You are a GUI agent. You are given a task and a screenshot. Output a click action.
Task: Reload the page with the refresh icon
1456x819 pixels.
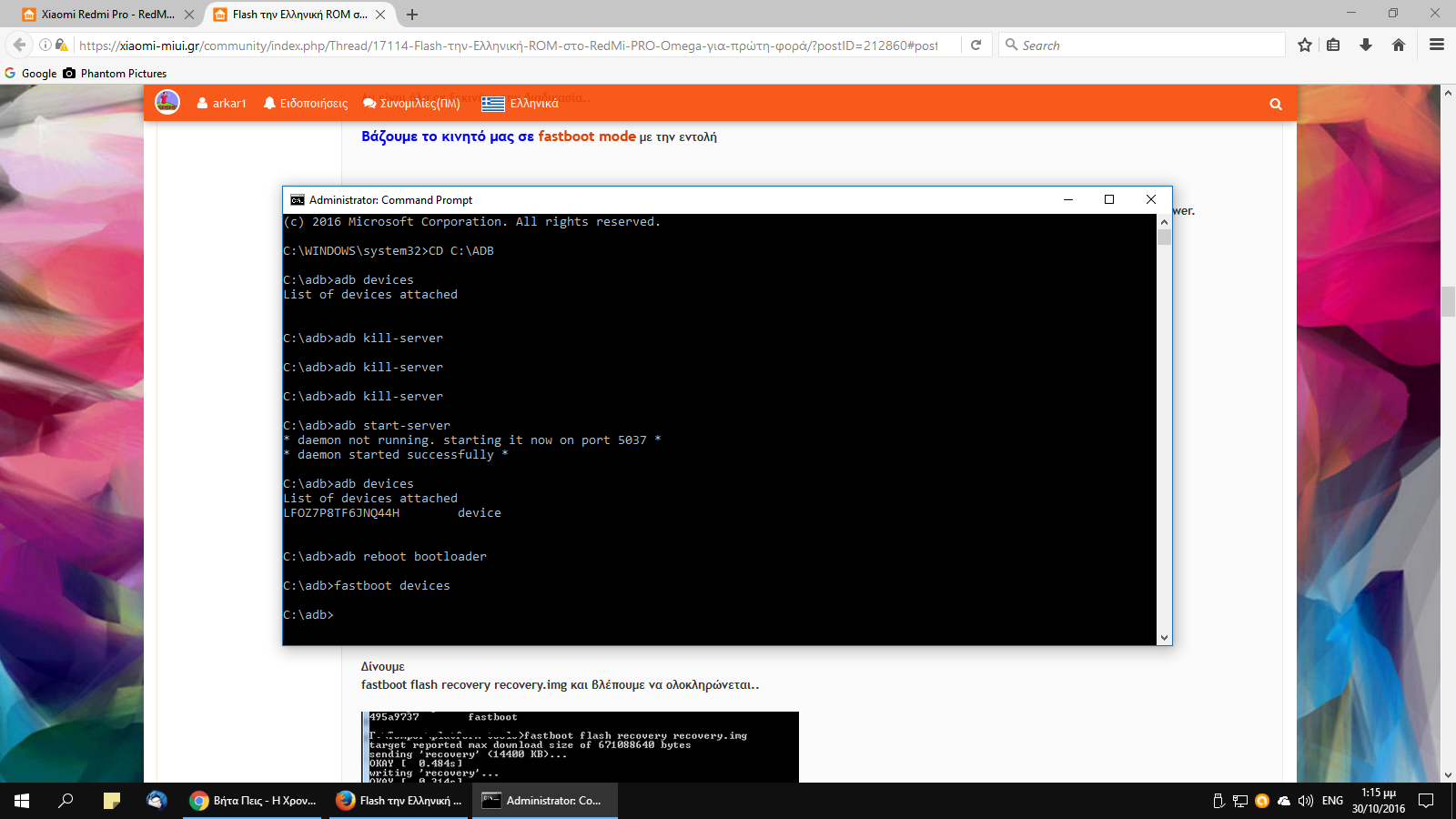976,45
